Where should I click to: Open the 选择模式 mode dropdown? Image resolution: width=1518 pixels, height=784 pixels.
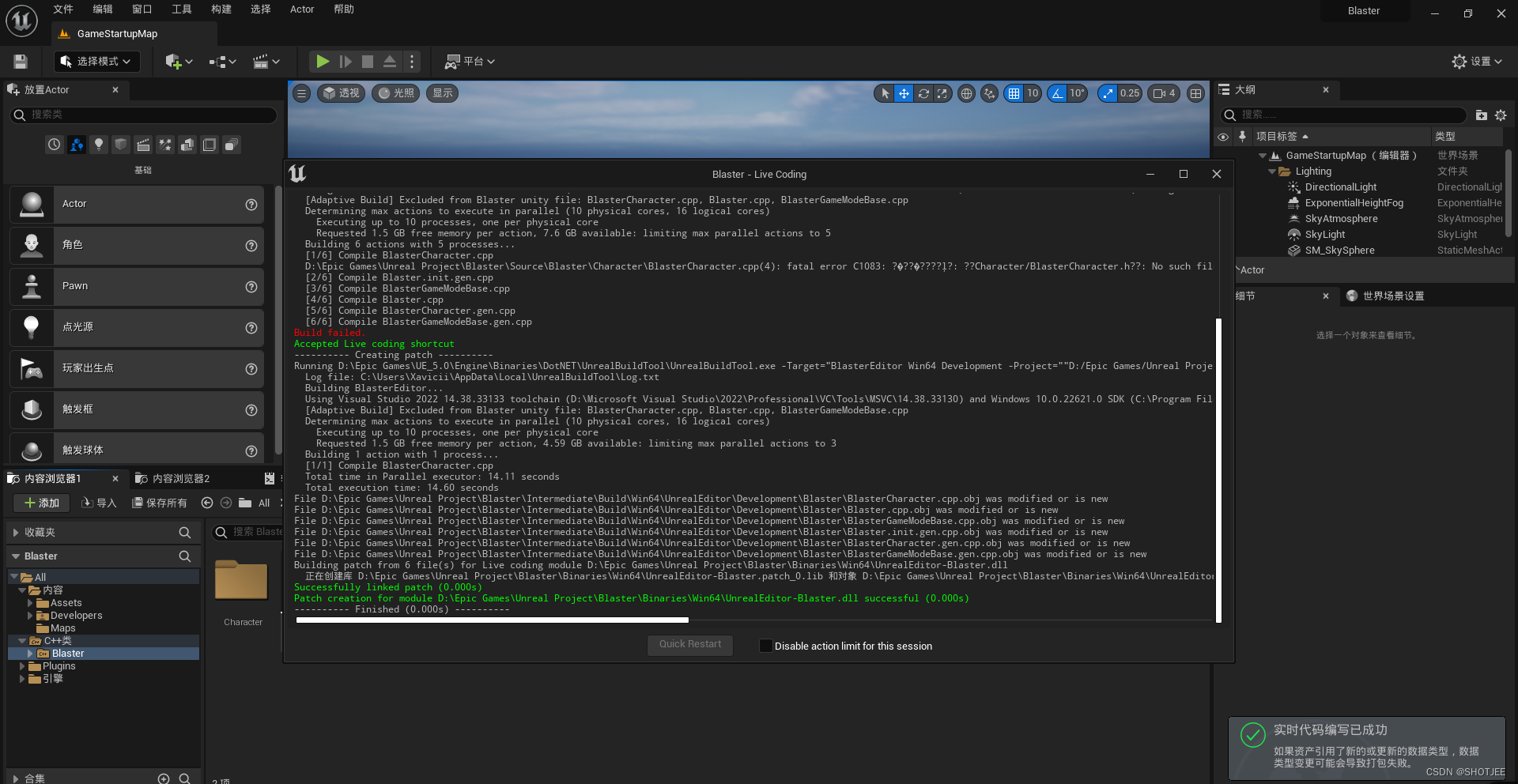pyautogui.click(x=96, y=62)
